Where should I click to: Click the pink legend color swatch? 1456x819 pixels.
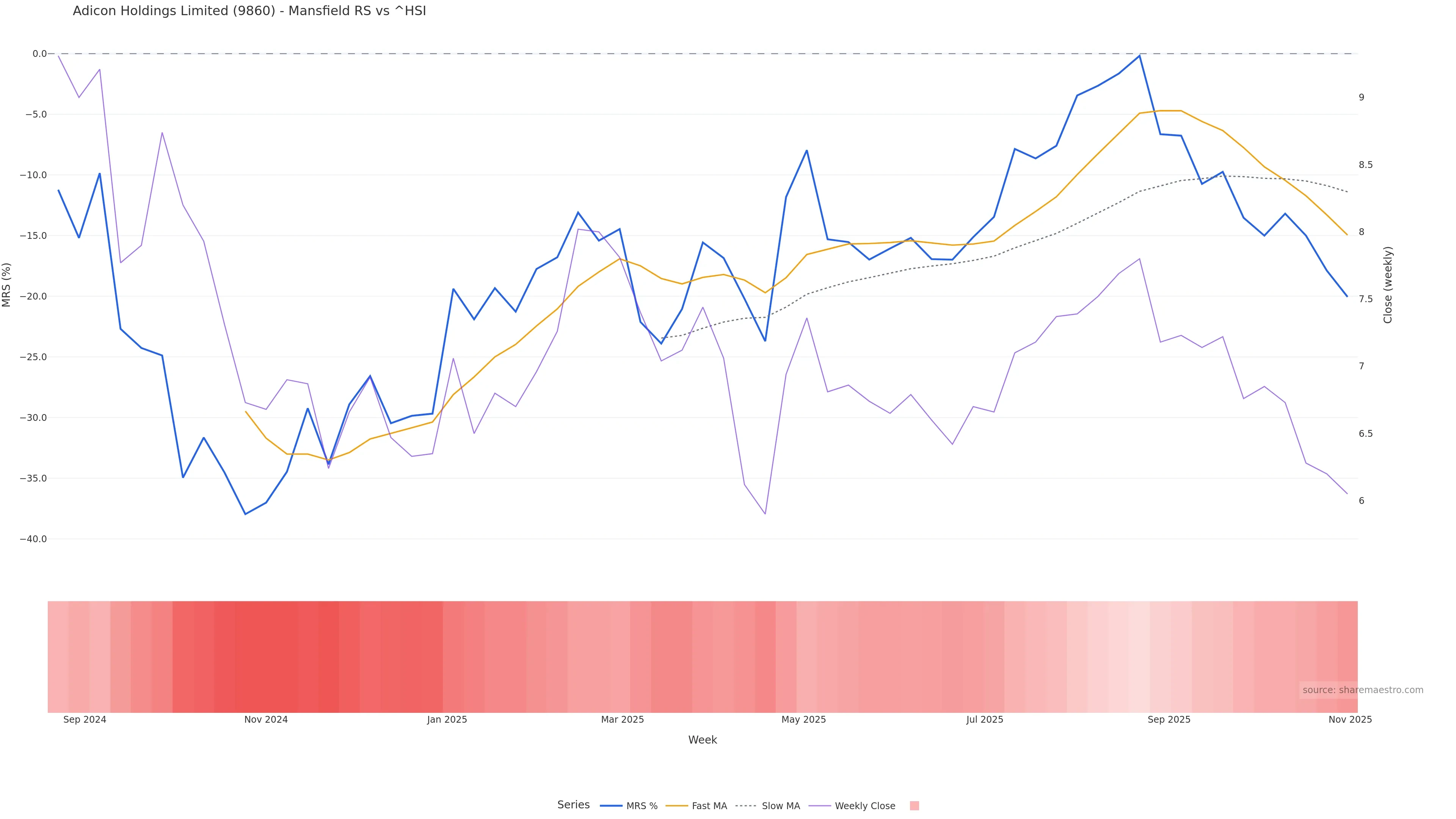pos(914,806)
